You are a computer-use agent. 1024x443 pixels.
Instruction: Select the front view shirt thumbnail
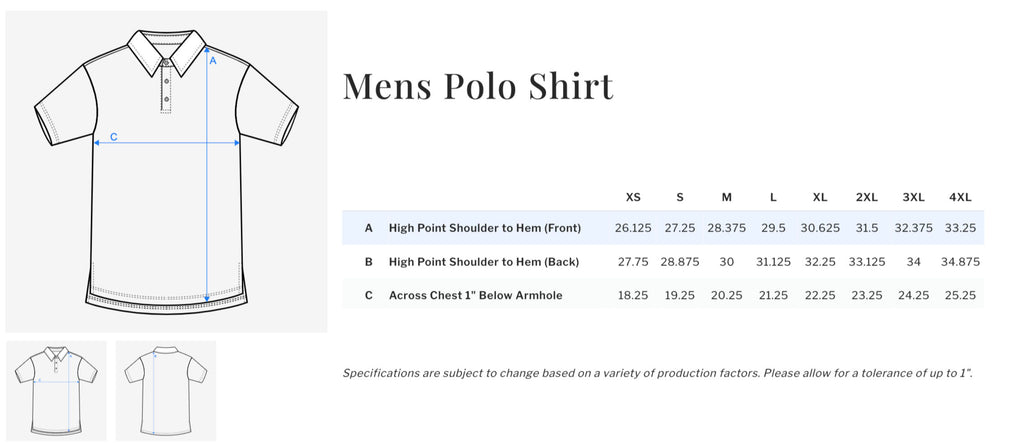(x=56, y=391)
